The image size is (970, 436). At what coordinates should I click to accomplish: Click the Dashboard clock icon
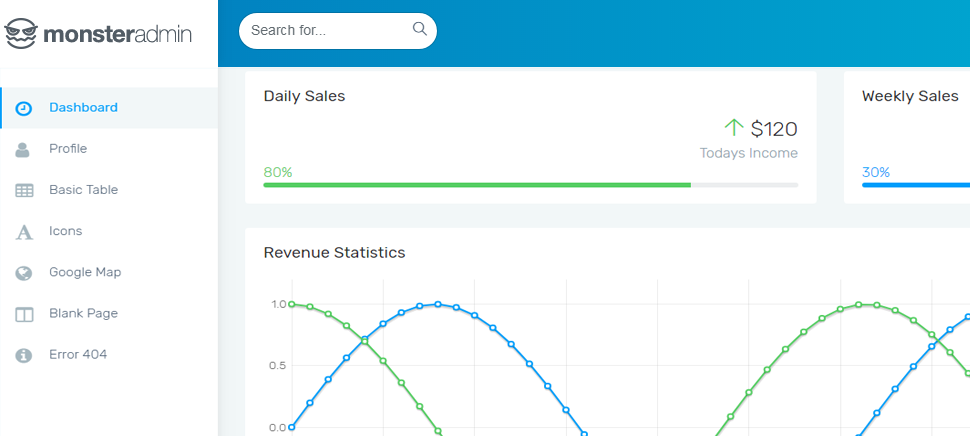24,108
